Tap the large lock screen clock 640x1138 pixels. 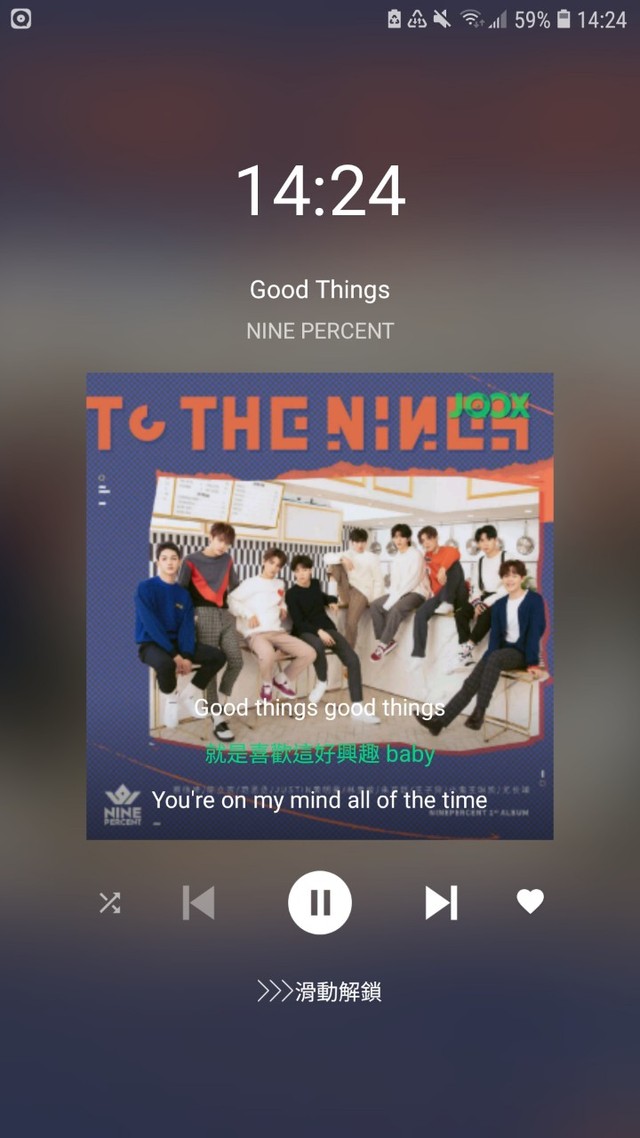(x=320, y=191)
